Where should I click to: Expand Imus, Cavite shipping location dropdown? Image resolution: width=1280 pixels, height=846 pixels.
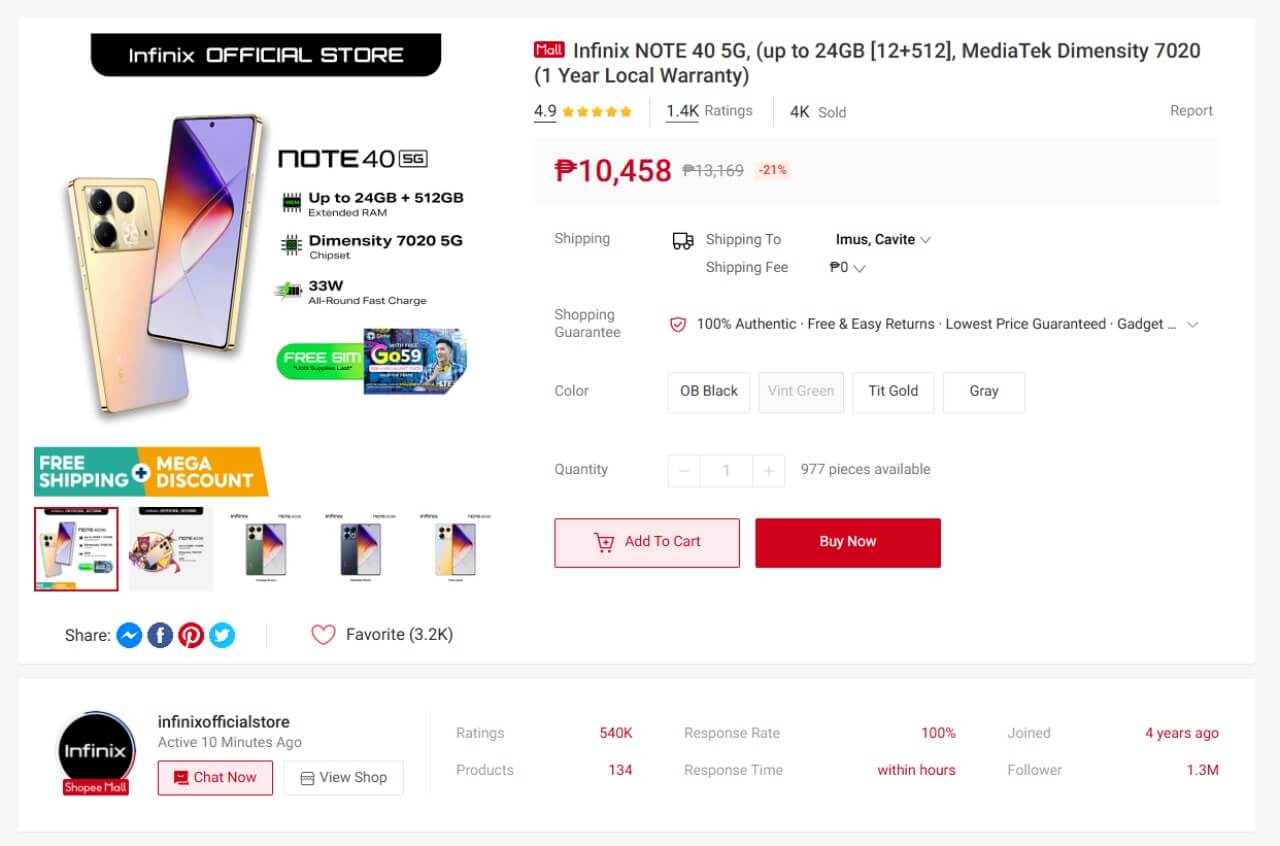pyautogui.click(x=925, y=240)
